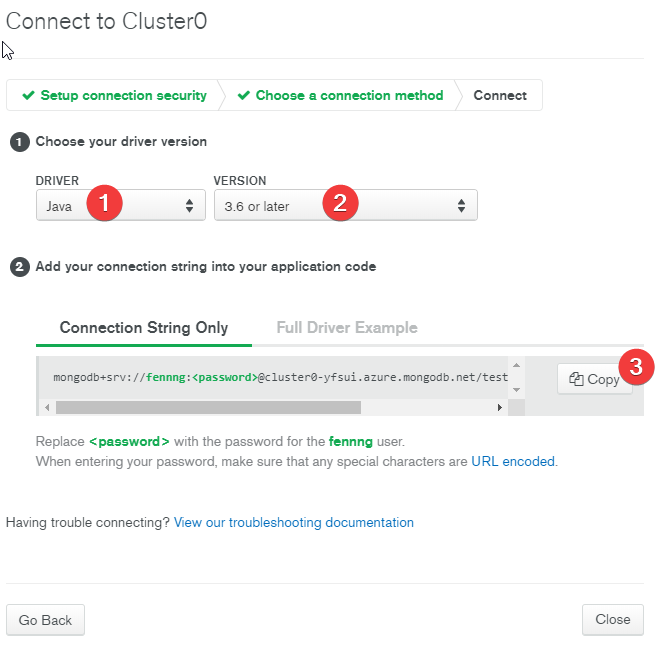The image size is (660, 664).
Task: Click step 2 circle beside Add your connection string
Action: [19, 267]
